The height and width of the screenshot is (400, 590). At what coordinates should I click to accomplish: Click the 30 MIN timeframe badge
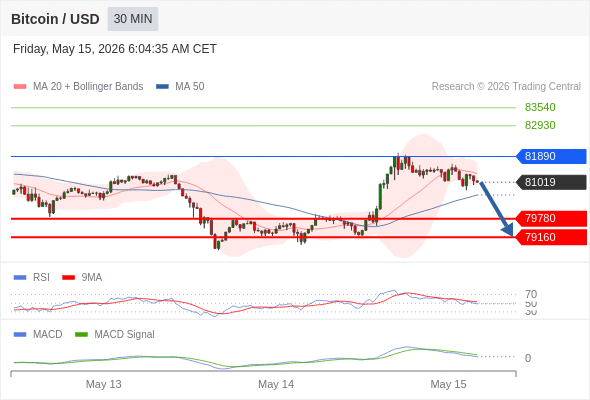133,19
